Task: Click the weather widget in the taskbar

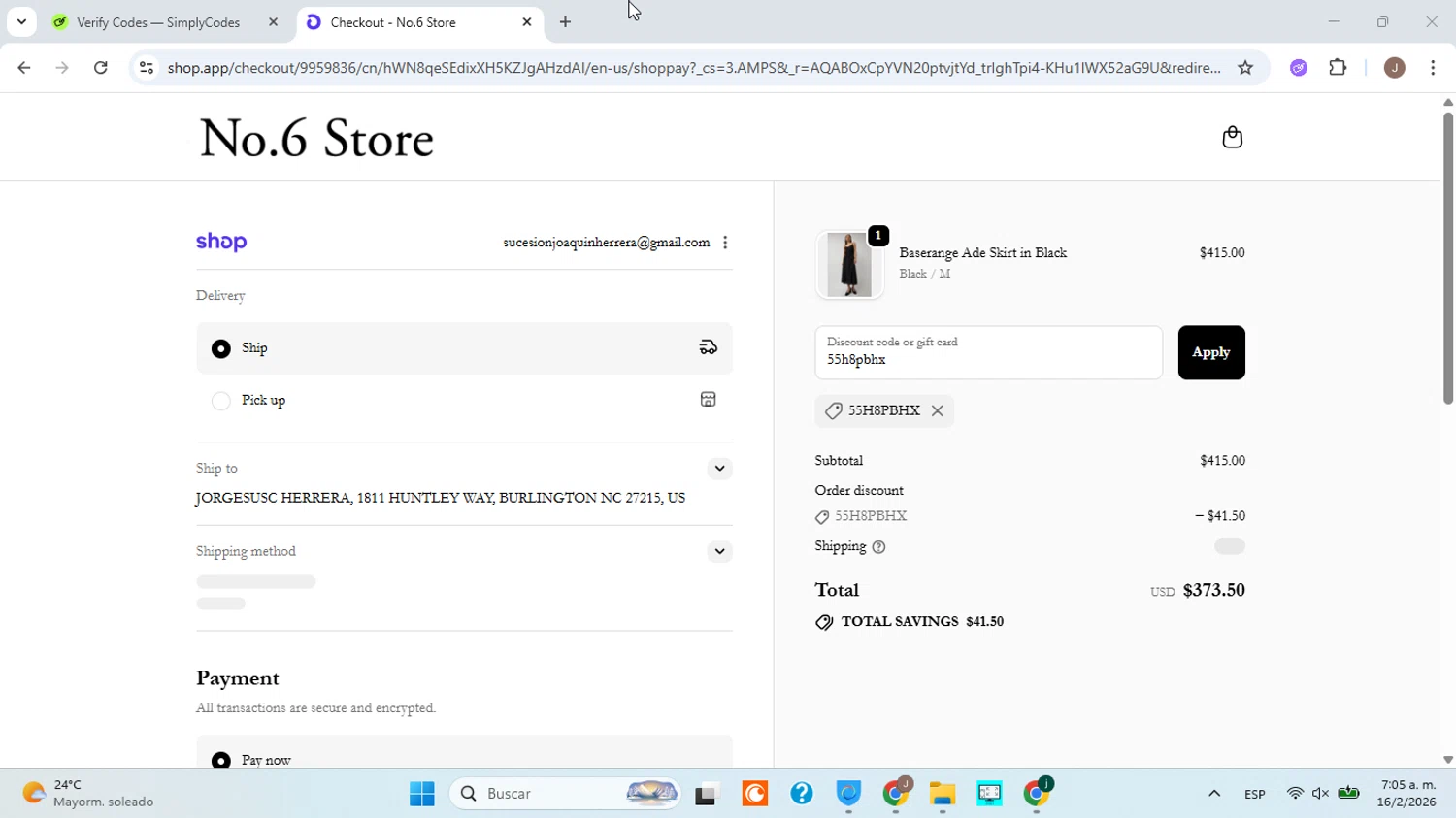Action: tap(89, 794)
